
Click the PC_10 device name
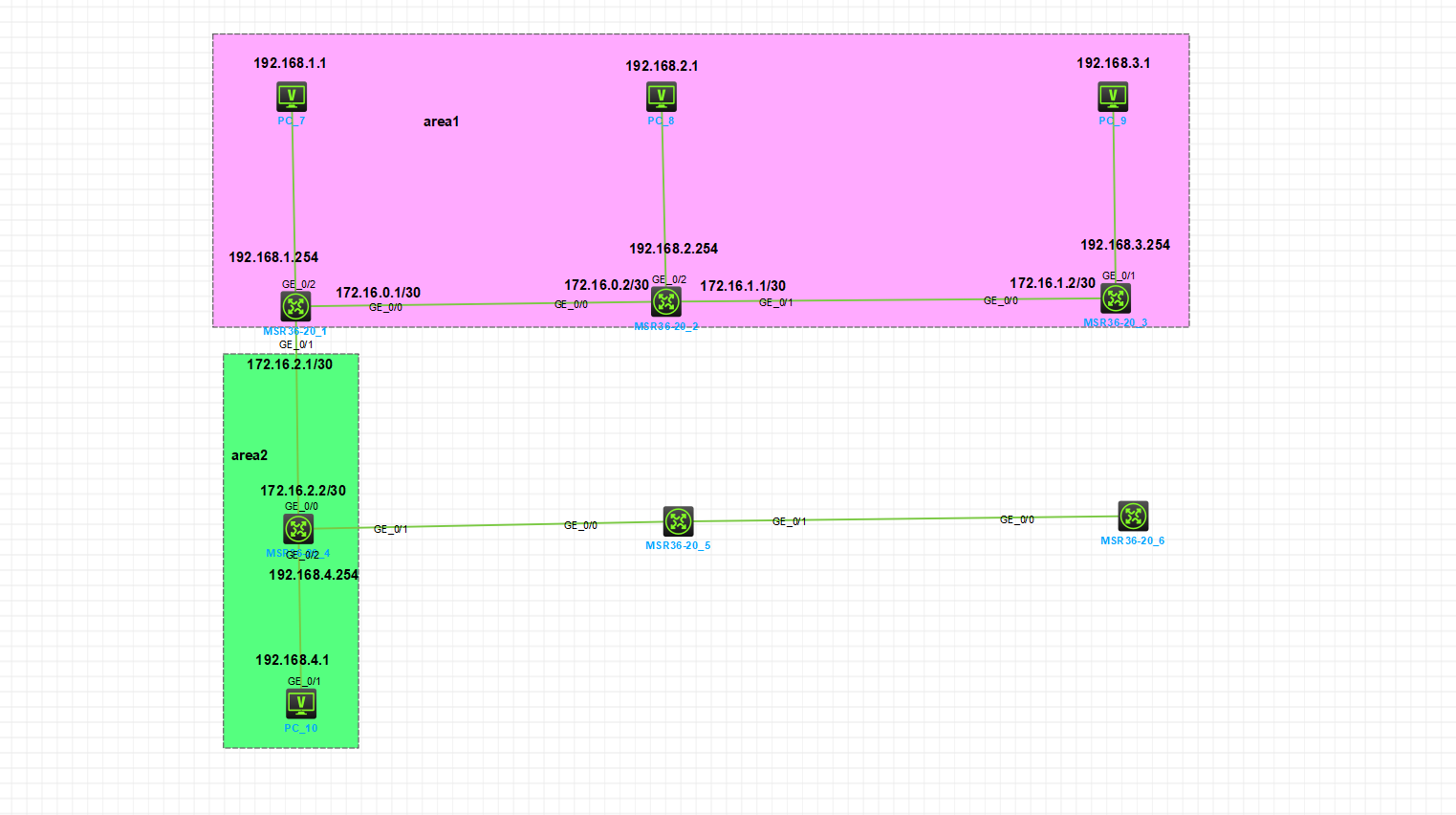(301, 728)
